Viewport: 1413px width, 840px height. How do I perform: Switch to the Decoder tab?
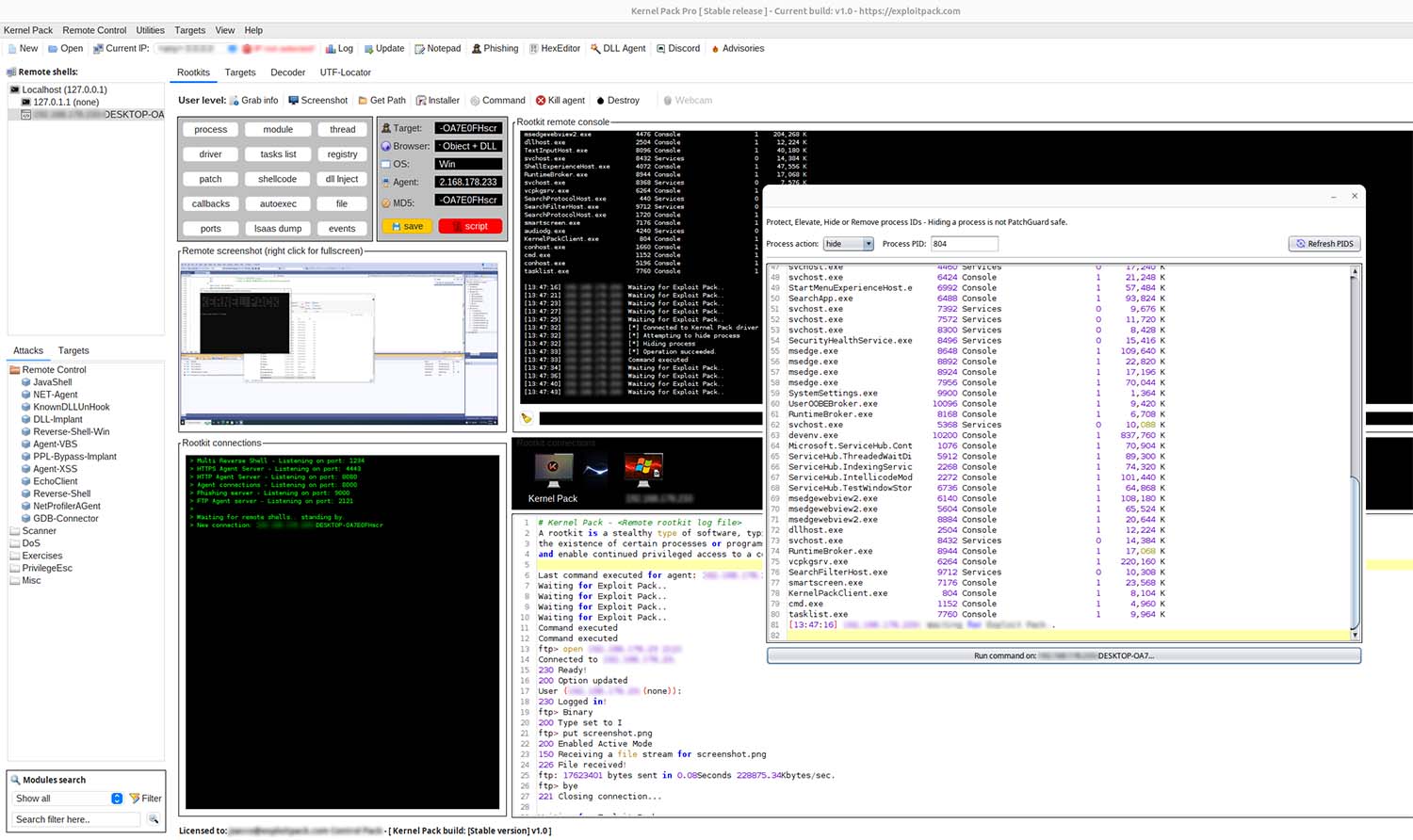pyautogui.click(x=287, y=73)
